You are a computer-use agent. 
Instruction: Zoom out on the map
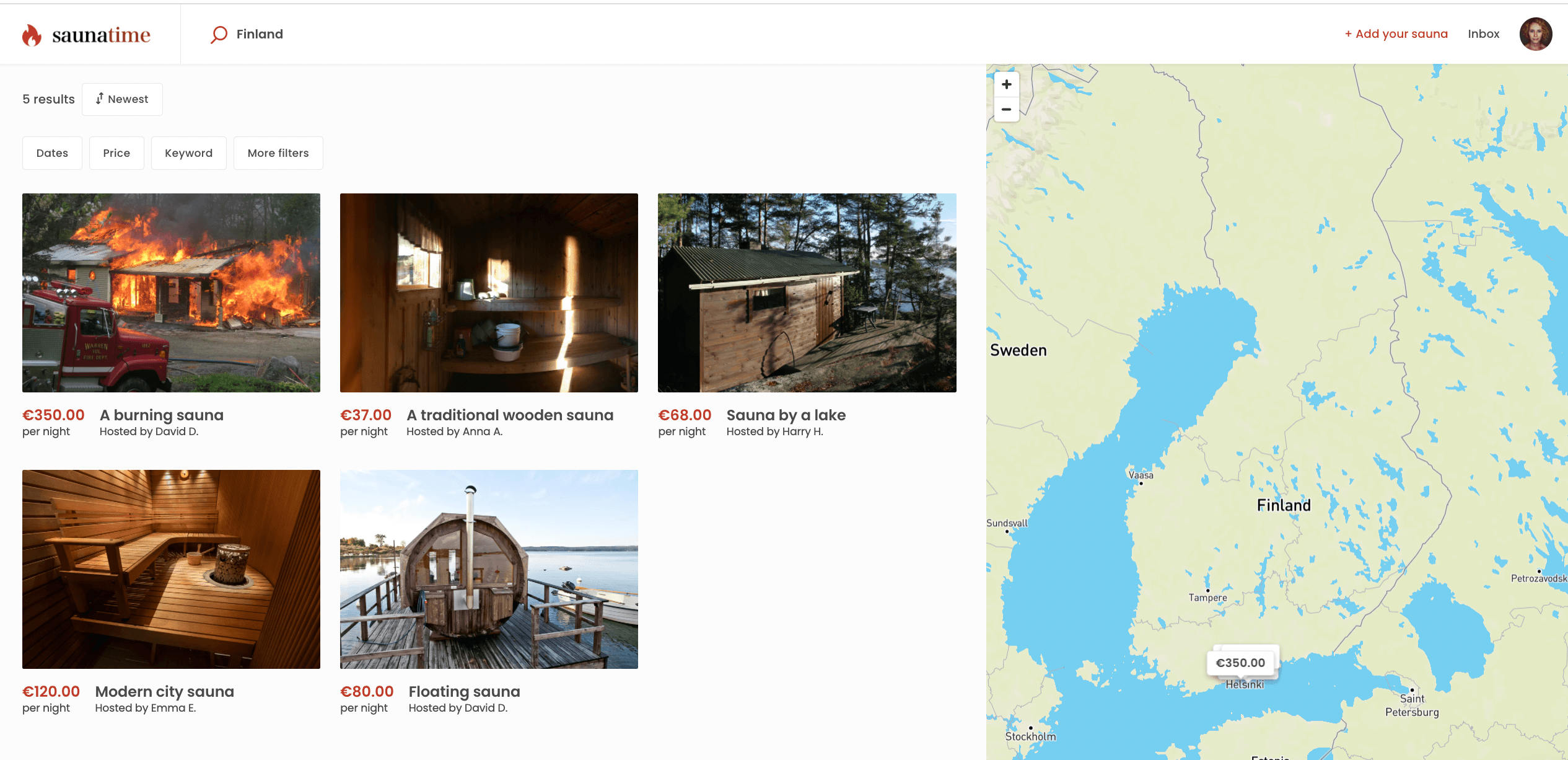coord(1006,109)
